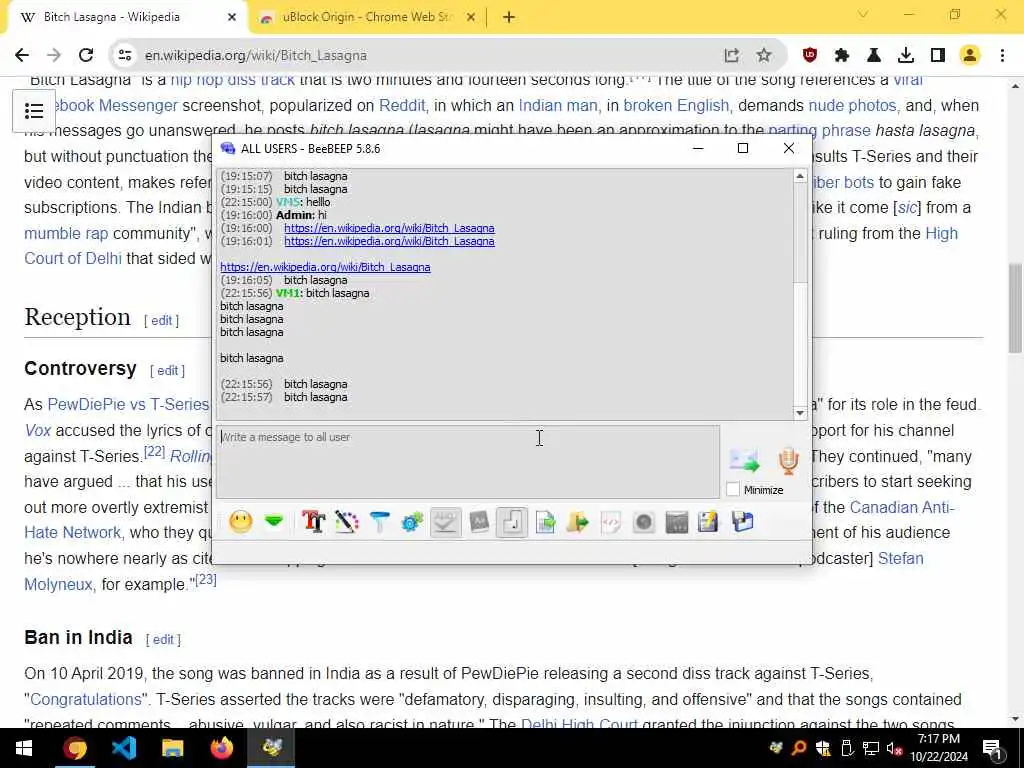Open a new Chrome tab
Viewport: 1024px width, 768px height.
pyautogui.click(x=509, y=18)
